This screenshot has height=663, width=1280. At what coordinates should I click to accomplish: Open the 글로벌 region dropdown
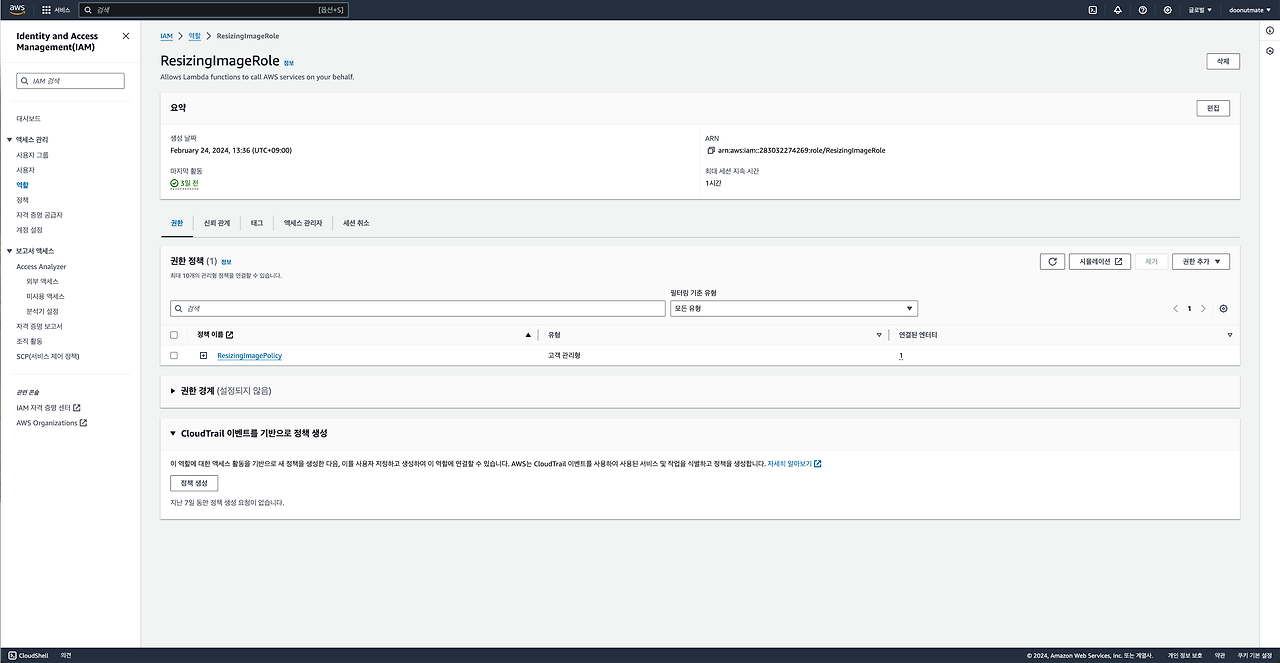coord(1200,9)
